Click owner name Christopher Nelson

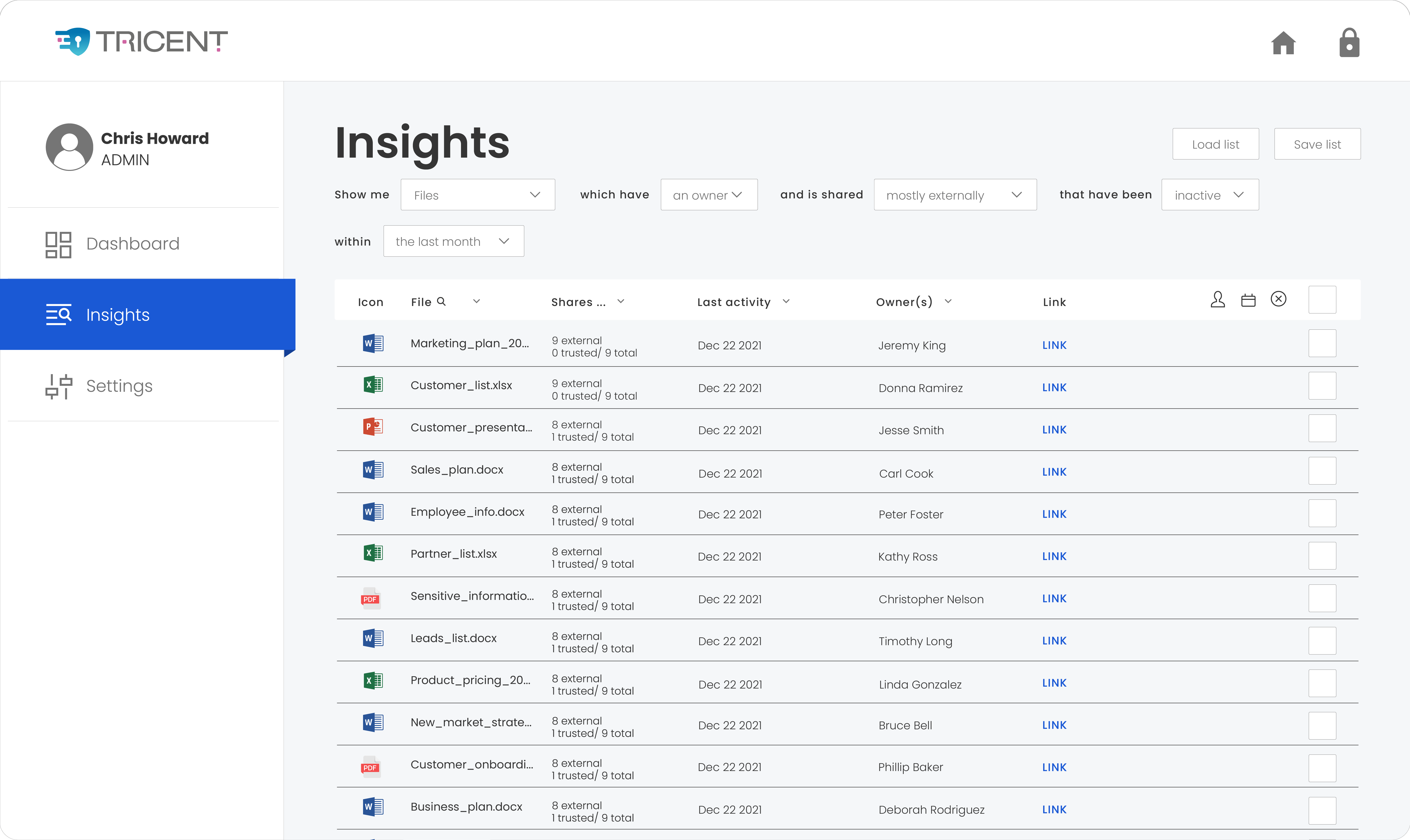(x=931, y=599)
